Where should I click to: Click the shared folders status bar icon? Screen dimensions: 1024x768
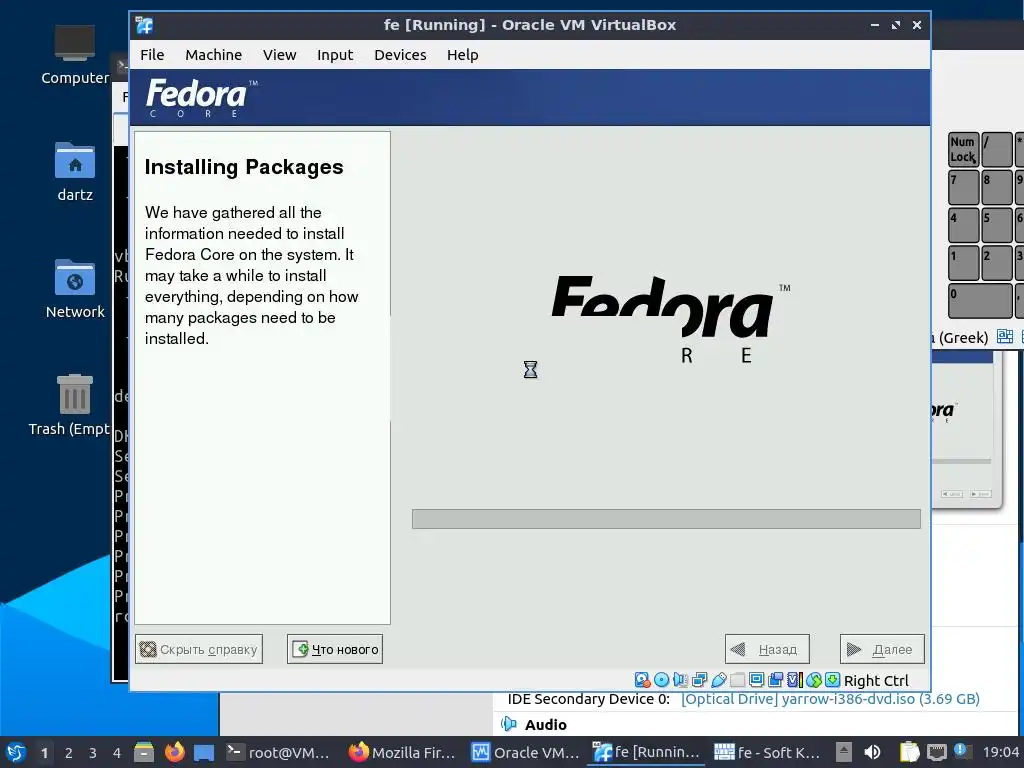[x=737, y=680]
